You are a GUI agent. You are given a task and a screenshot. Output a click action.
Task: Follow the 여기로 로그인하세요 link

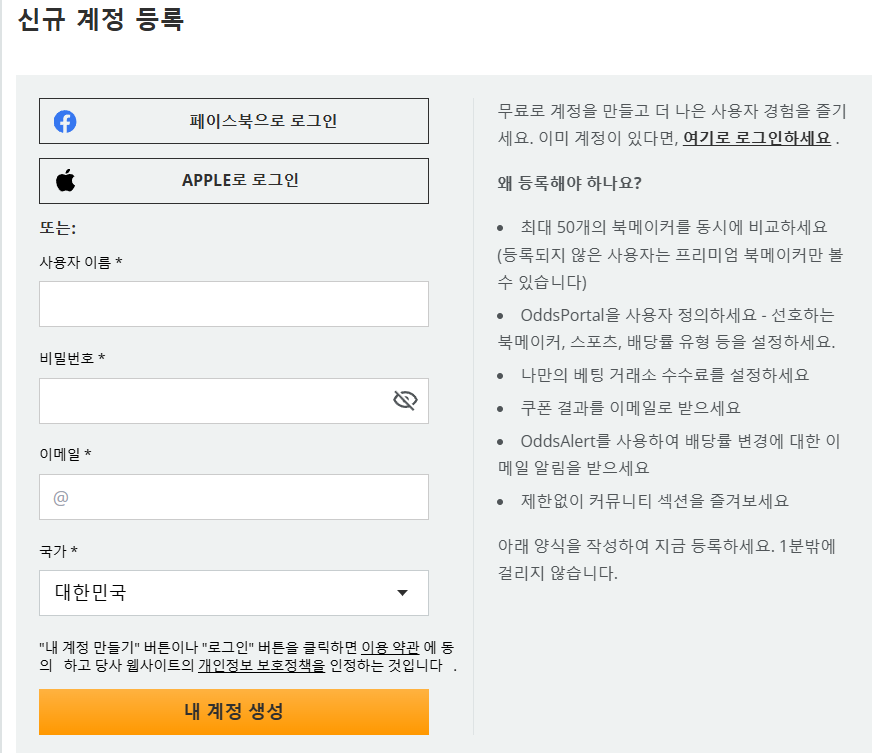point(757,138)
